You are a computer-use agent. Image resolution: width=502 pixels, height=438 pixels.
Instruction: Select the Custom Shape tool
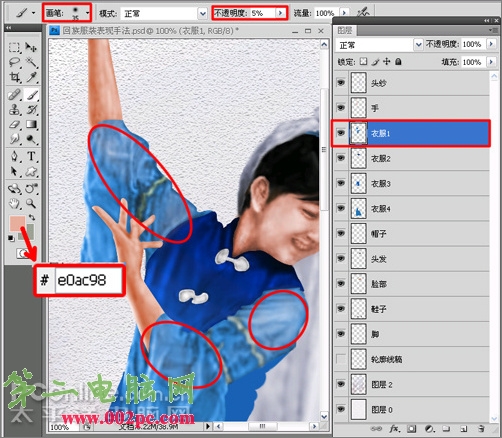click(31, 171)
